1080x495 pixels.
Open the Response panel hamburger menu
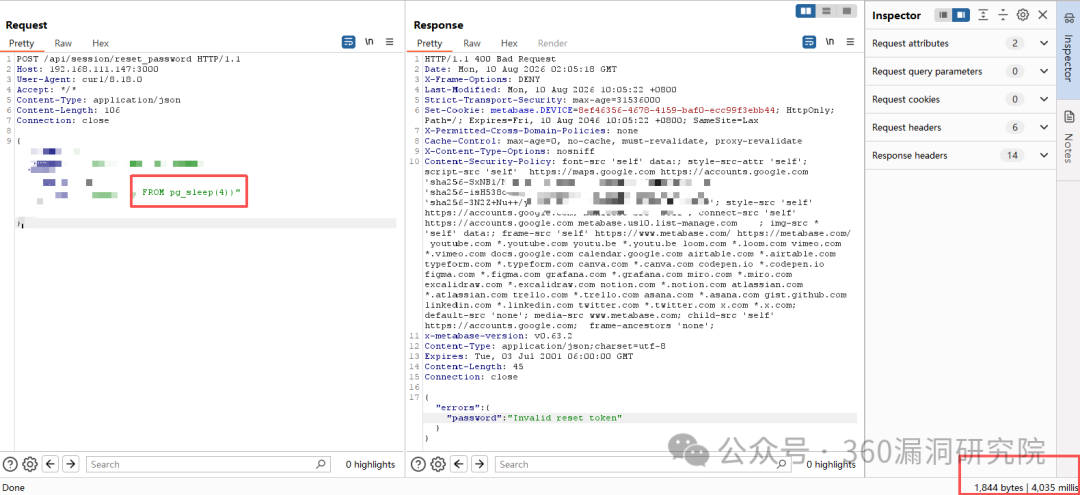(x=850, y=42)
